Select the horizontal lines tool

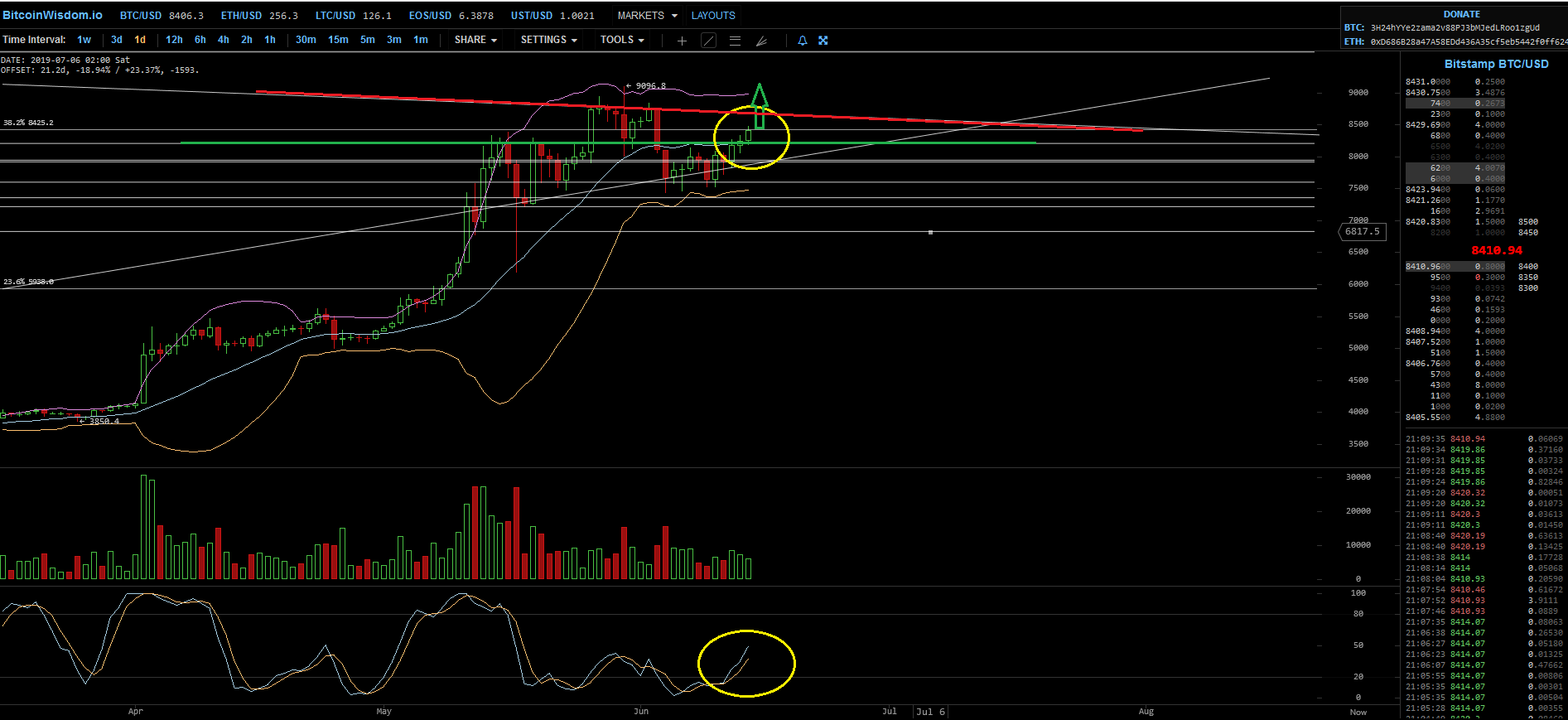pos(735,41)
